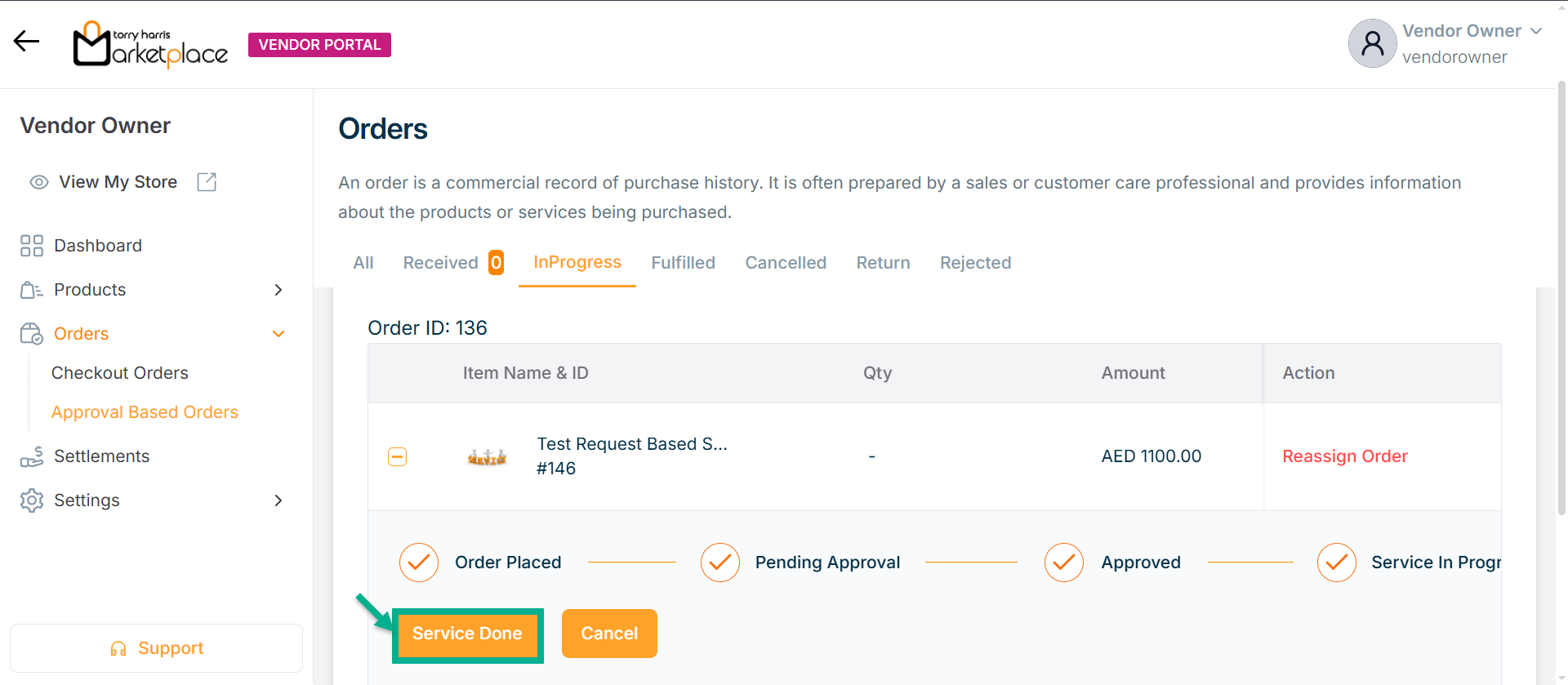The width and height of the screenshot is (1568, 685).
Task: Click the Vendor Owner profile avatar
Action: coord(1372,43)
